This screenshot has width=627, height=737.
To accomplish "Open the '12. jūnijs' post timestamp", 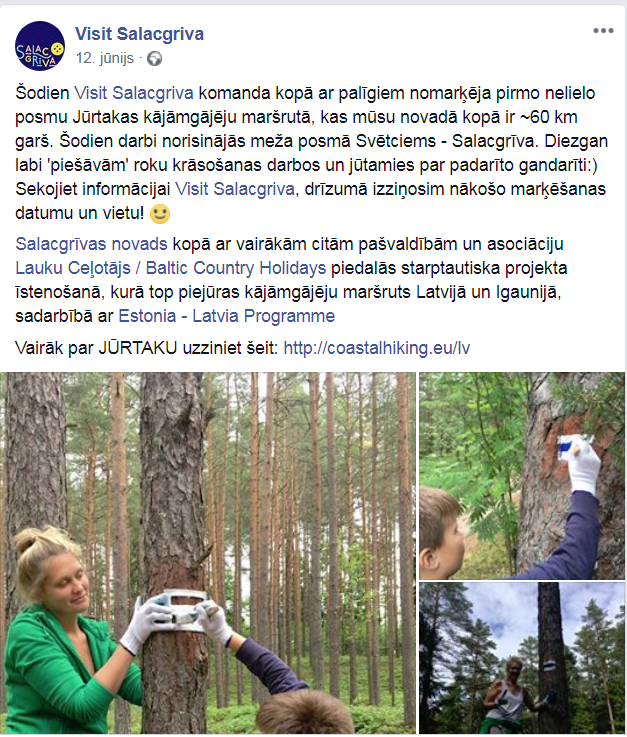I will 105,58.
